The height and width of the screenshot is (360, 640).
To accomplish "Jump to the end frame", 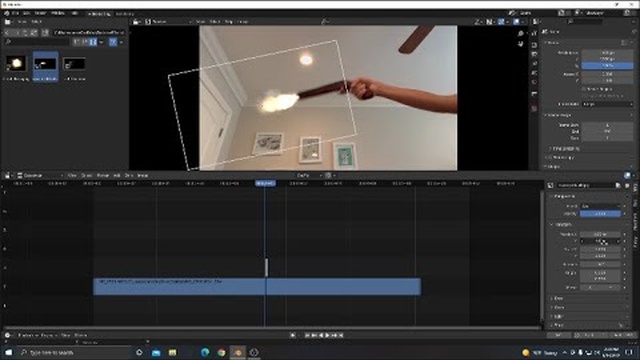I will (x=341, y=335).
